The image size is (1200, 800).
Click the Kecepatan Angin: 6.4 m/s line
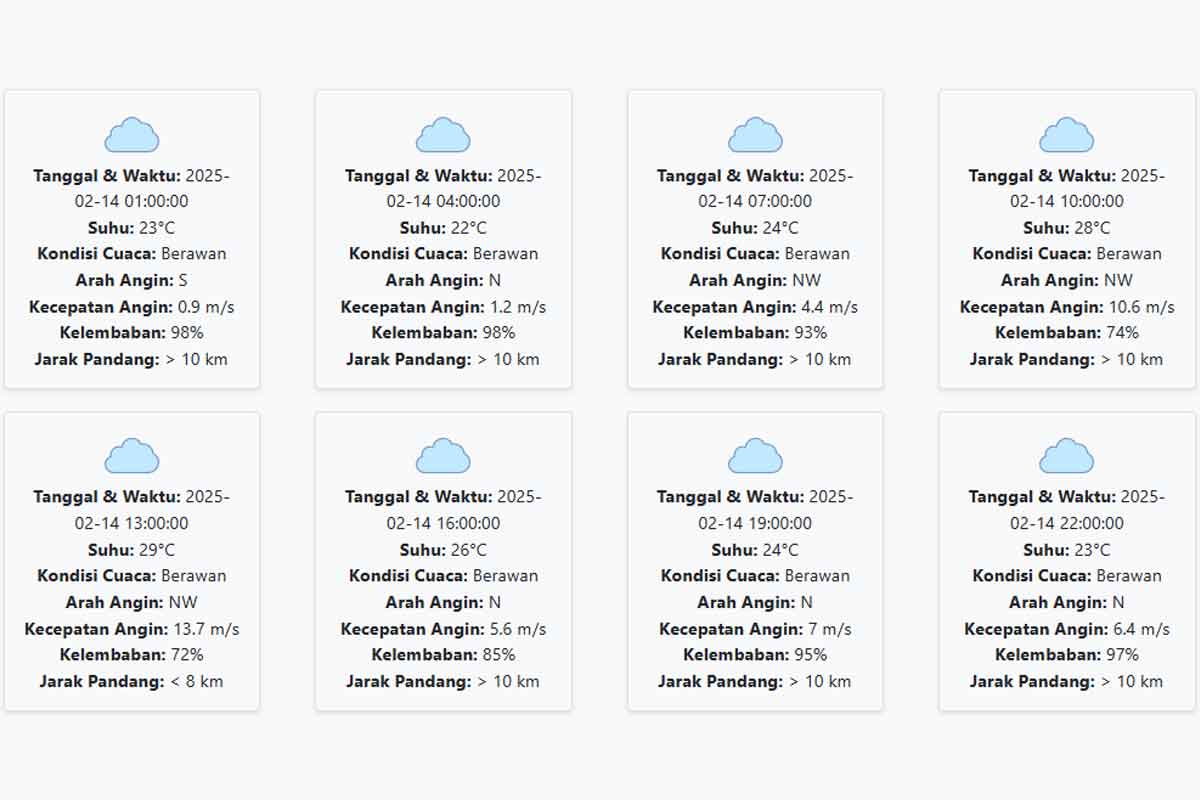point(1067,629)
